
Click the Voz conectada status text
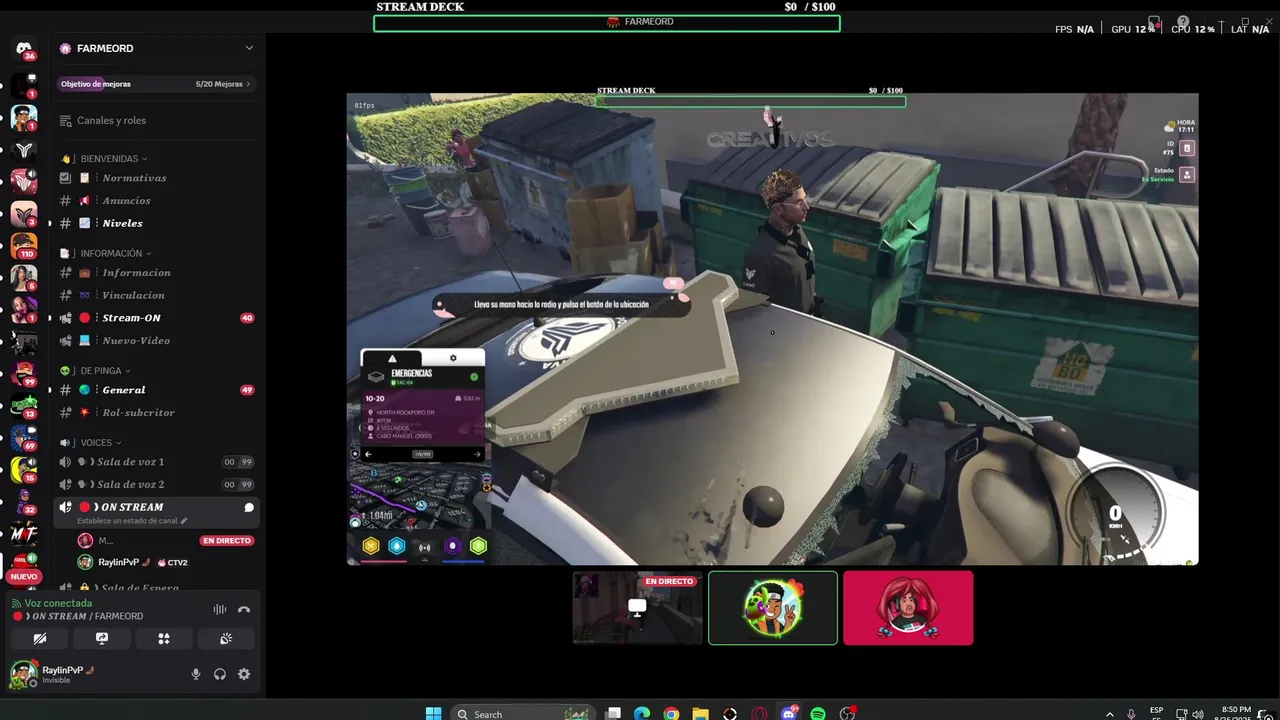pyautogui.click(x=58, y=603)
